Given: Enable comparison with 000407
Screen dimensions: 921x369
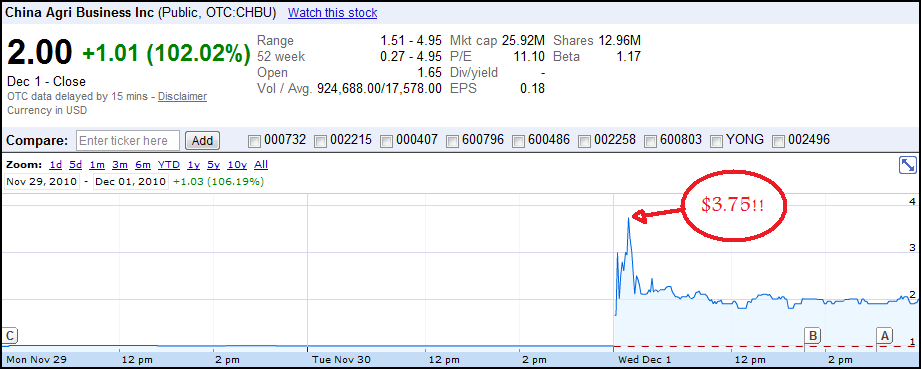Looking at the screenshot, I should point(386,141).
